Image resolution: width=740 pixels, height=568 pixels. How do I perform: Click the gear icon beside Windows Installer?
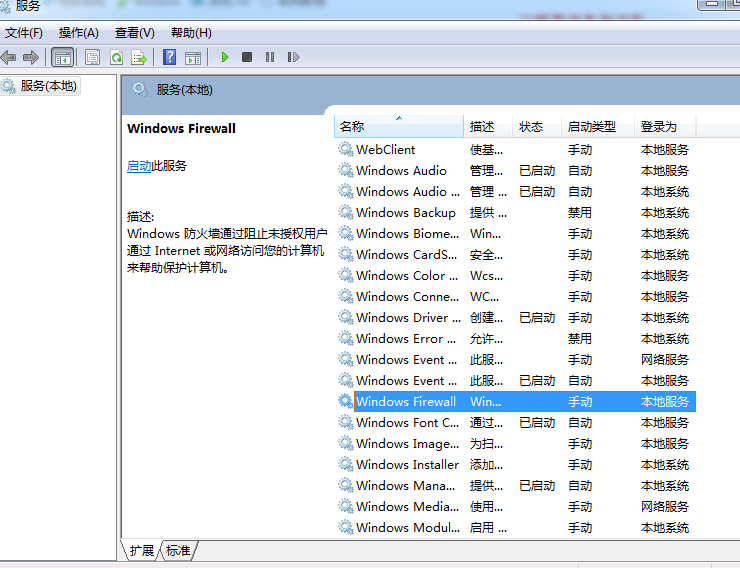click(345, 465)
